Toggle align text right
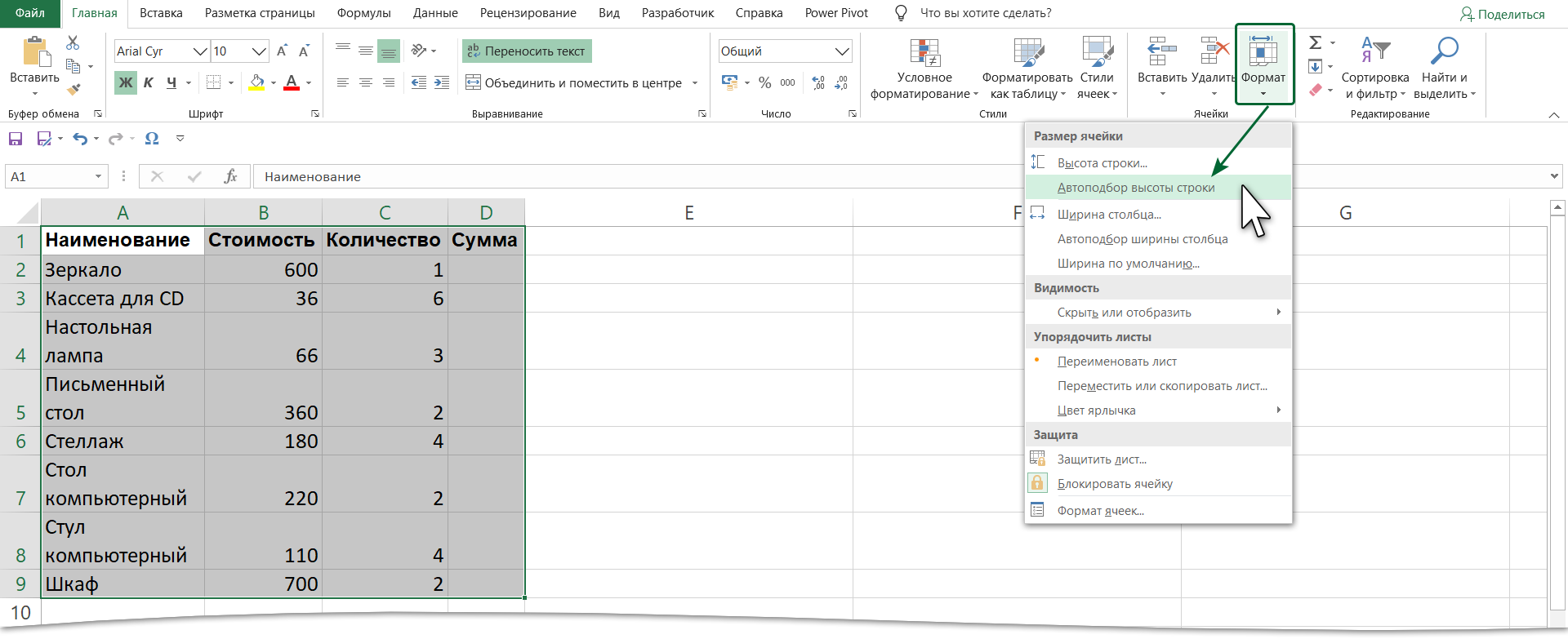The width and height of the screenshot is (1568, 639). point(389,82)
